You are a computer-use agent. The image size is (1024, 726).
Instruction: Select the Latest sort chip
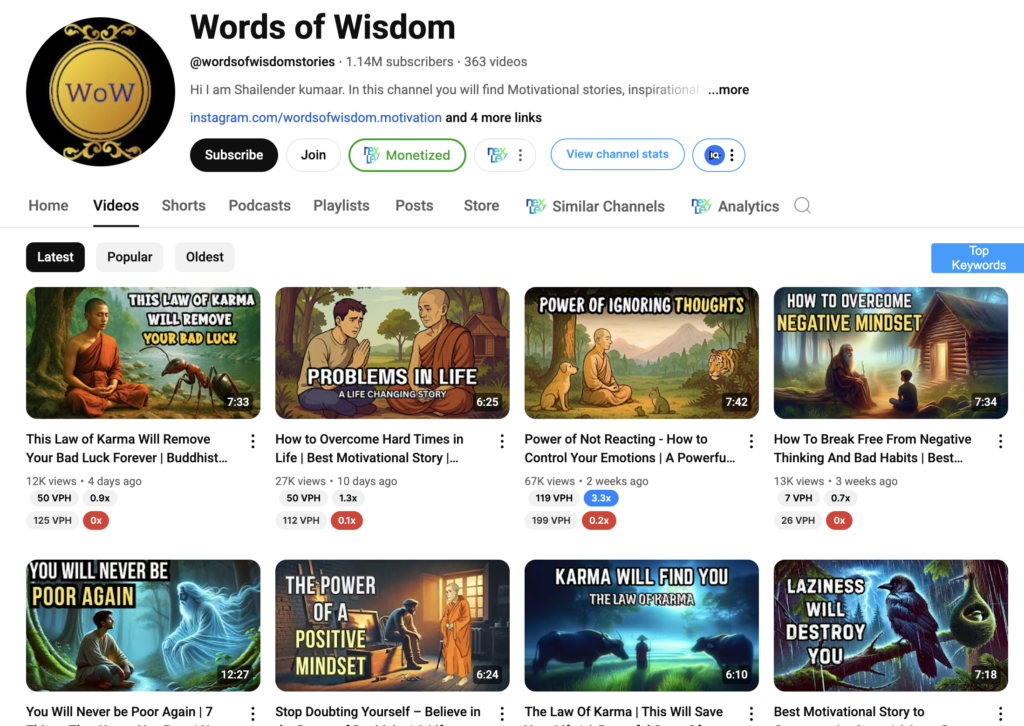(x=56, y=257)
